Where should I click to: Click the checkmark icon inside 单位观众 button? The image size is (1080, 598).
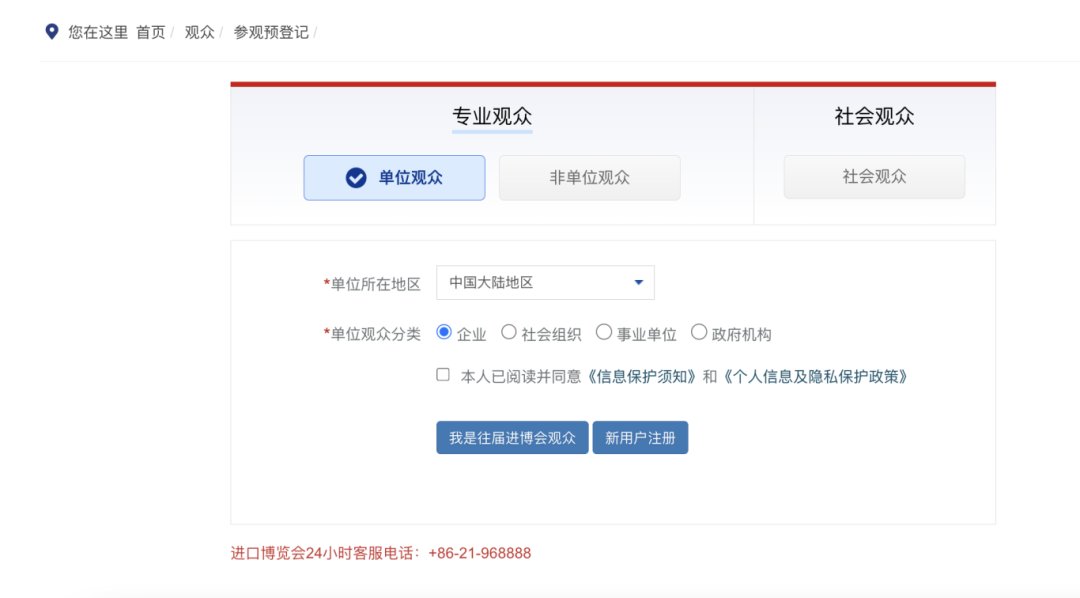coord(356,177)
